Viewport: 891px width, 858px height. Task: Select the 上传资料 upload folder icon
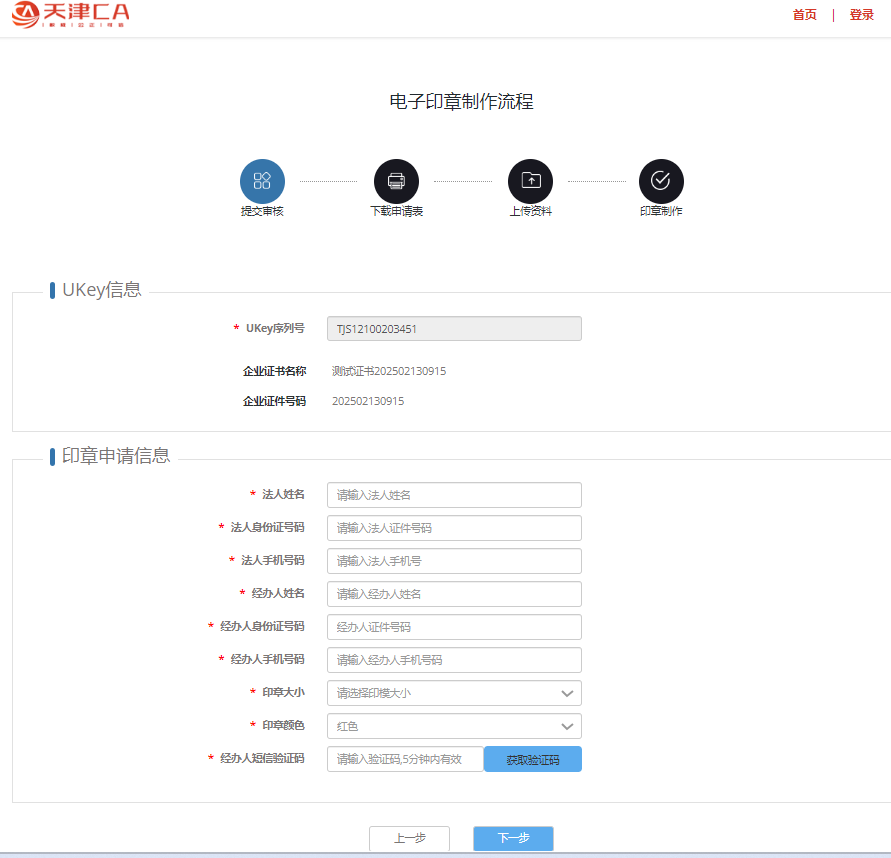point(530,181)
